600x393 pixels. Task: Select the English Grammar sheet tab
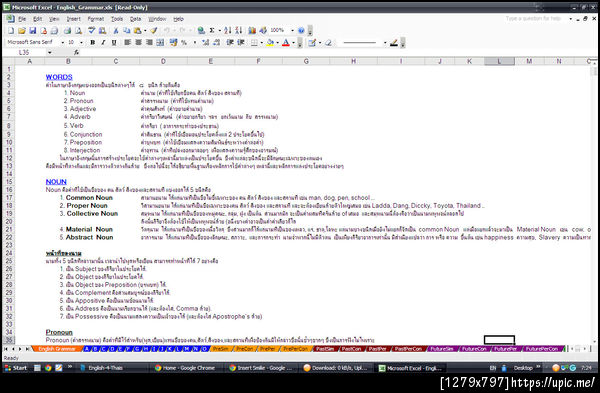coord(57,349)
